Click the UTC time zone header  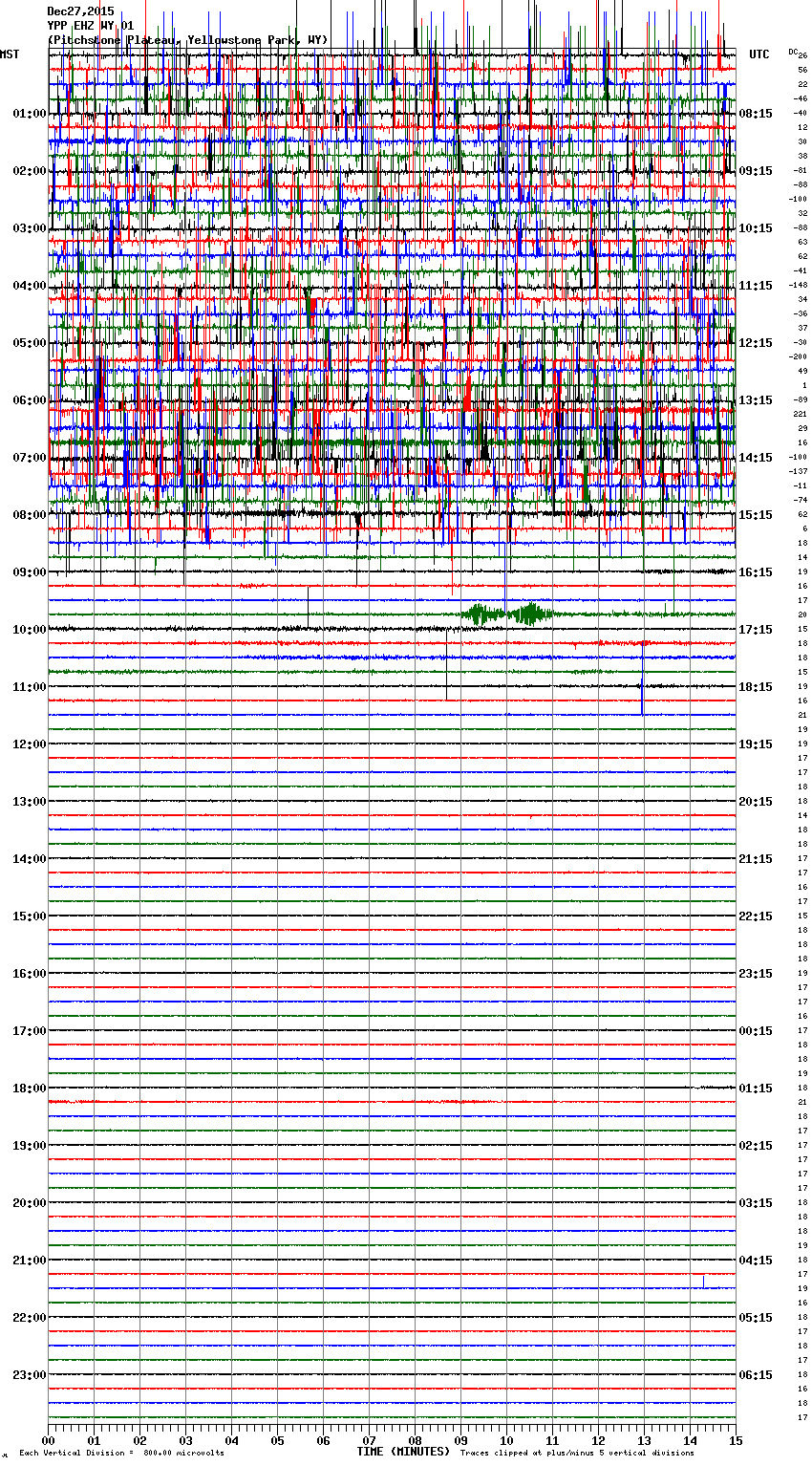tap(759, 54)
